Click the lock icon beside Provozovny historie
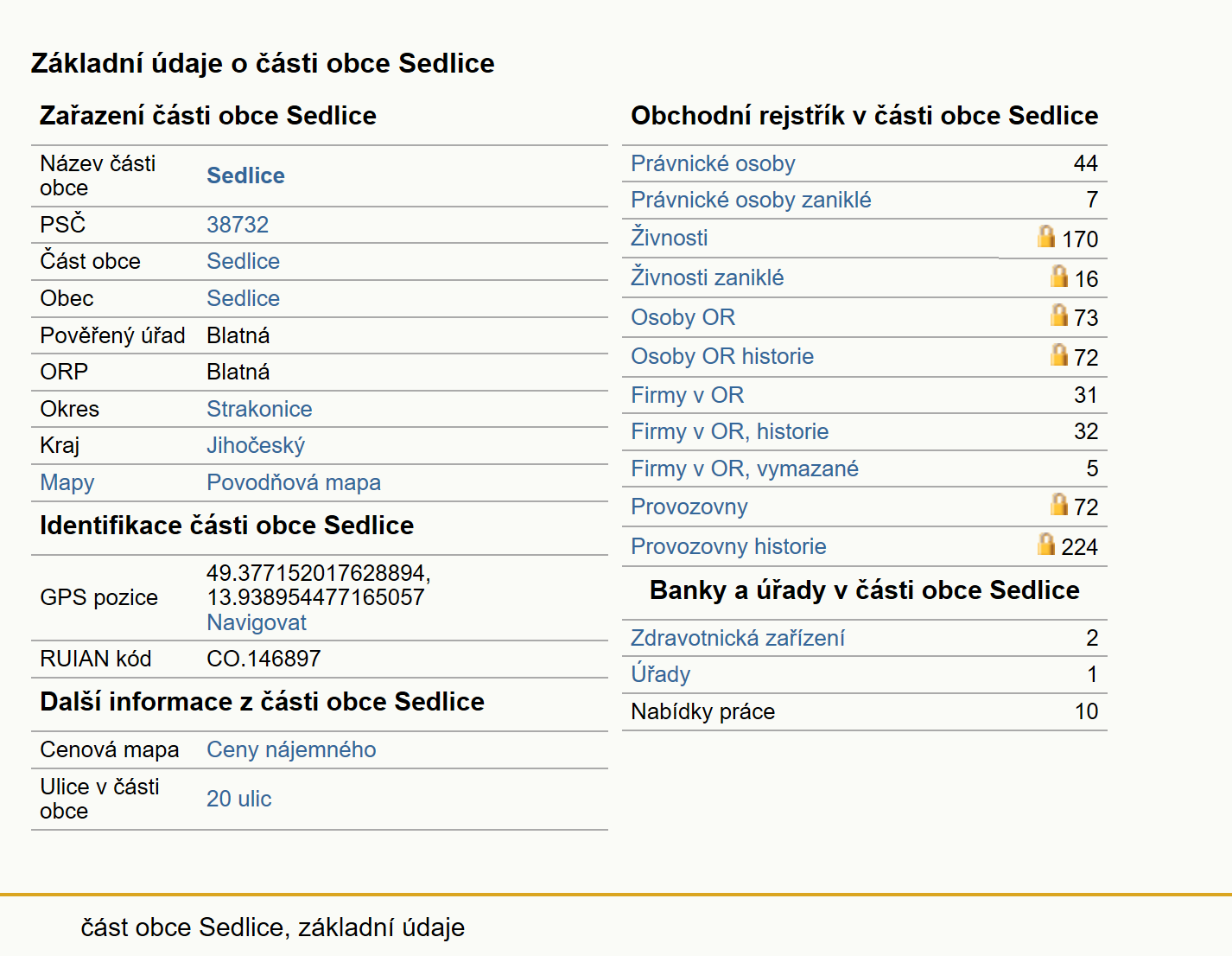This screenshot has height=956, width=1232. [1046, 544]
